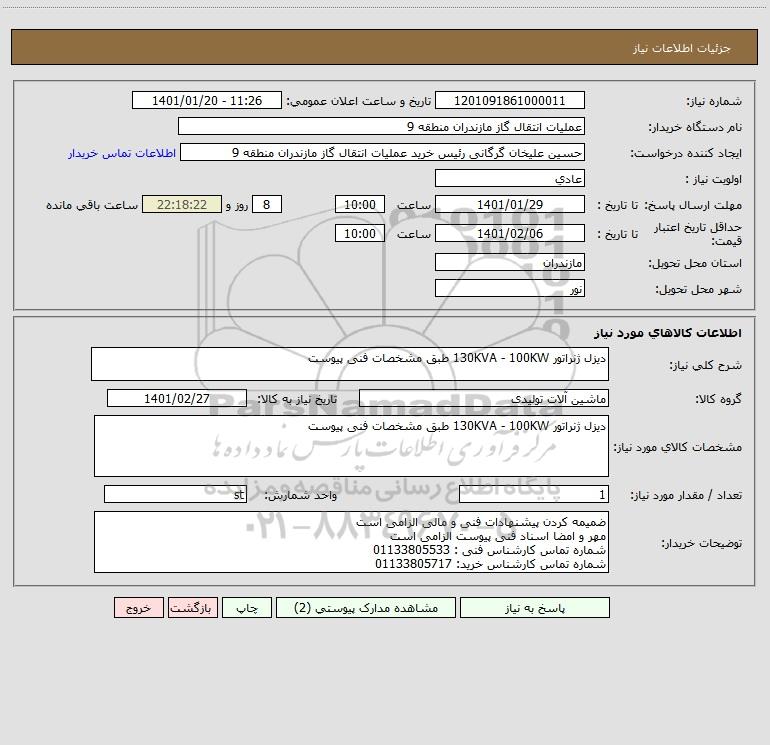Click the خروج exit button
The image size is (770, 745).
click(x=138, y=607)
